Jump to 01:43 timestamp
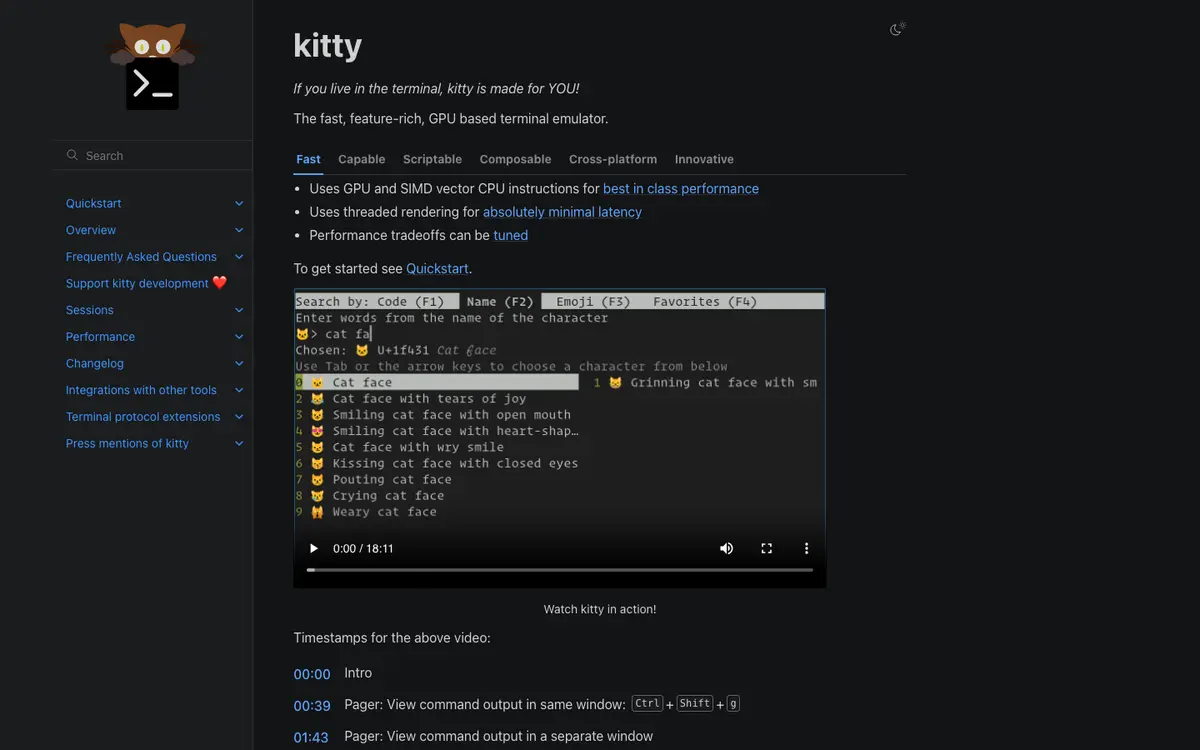The image size is (1200, 750). pyautogui.click(x=311, y=737)
